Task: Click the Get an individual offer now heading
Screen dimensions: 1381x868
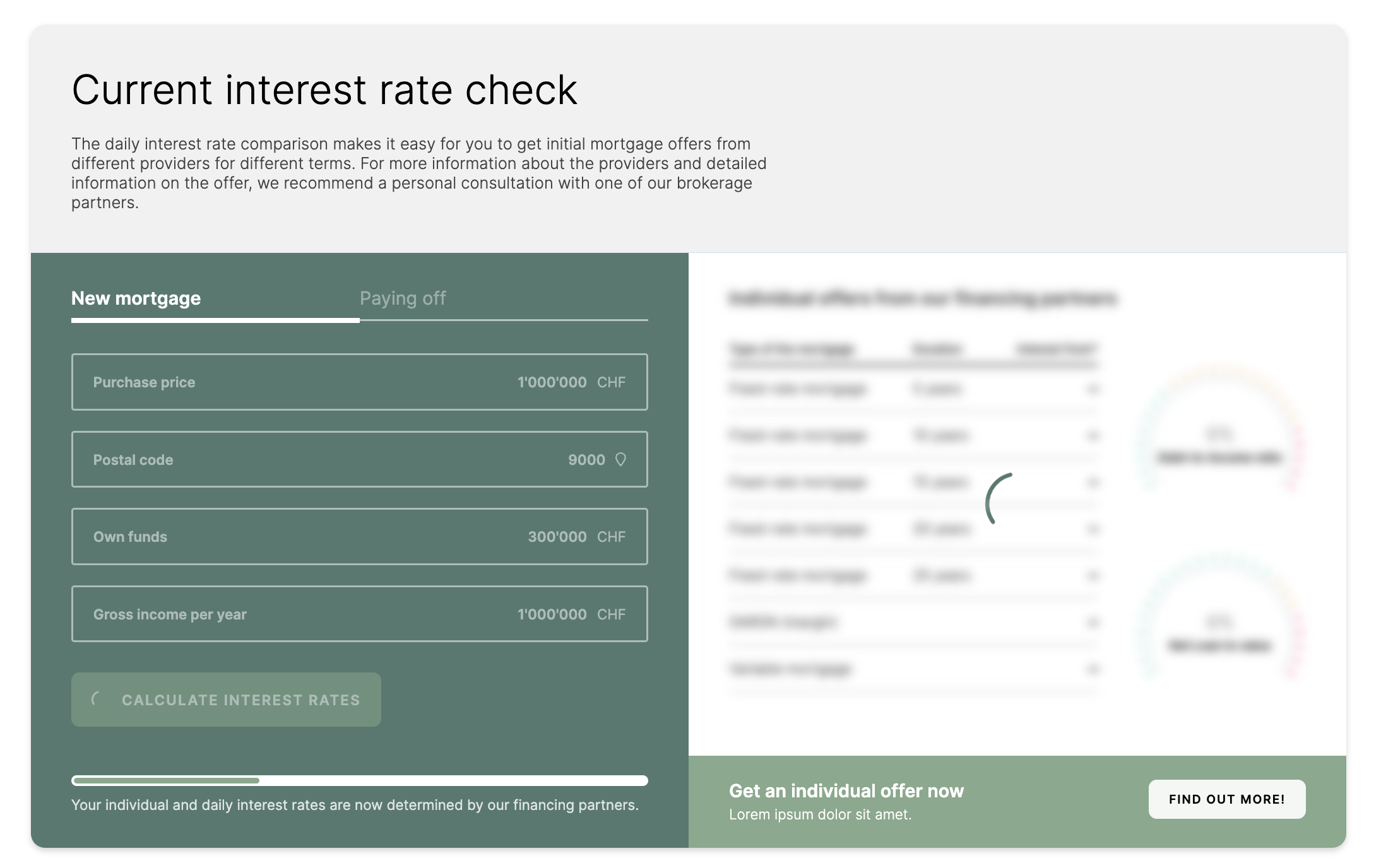Action: (846, 791)
